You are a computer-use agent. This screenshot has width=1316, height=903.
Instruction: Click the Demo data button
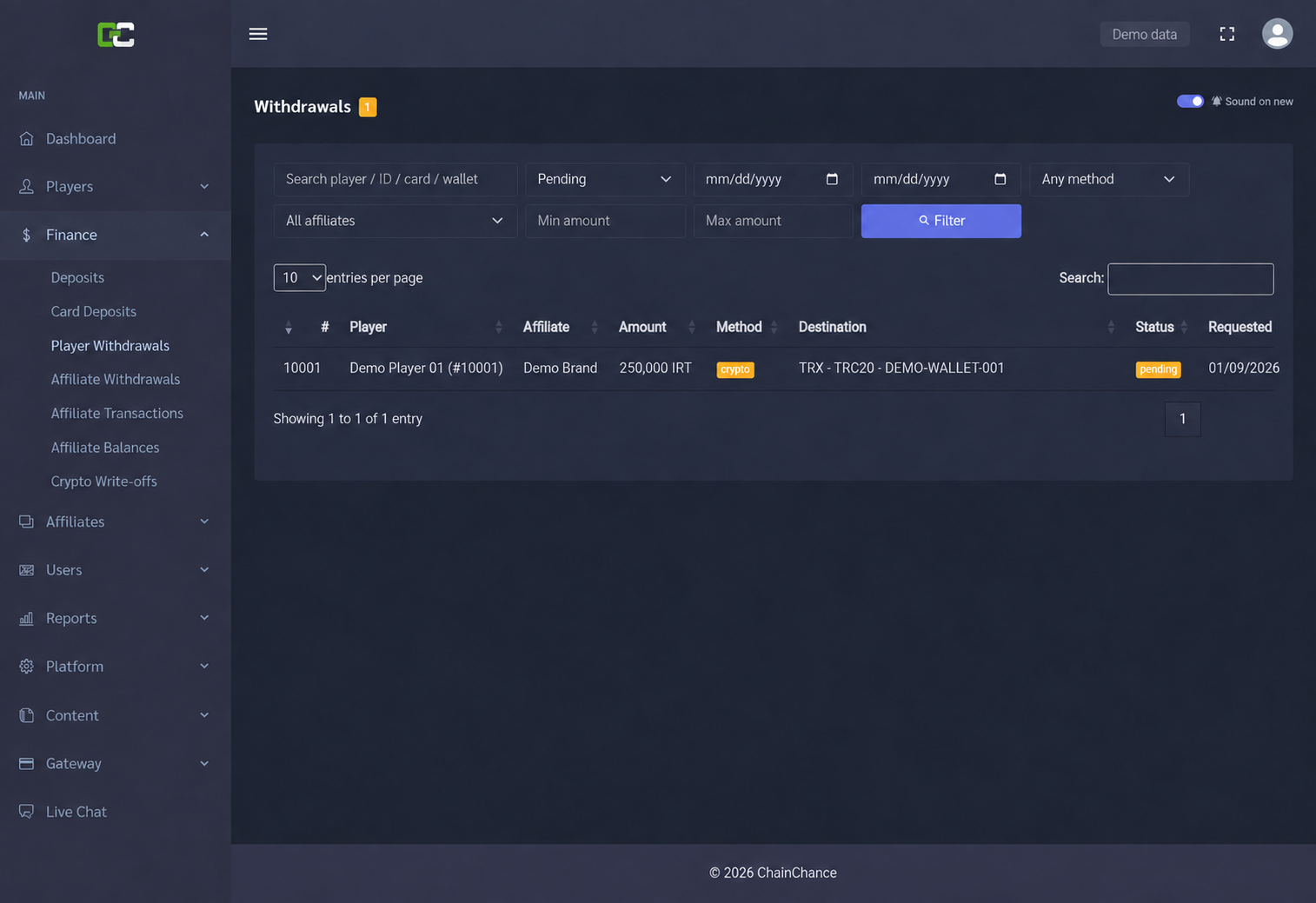(1145, 34)
